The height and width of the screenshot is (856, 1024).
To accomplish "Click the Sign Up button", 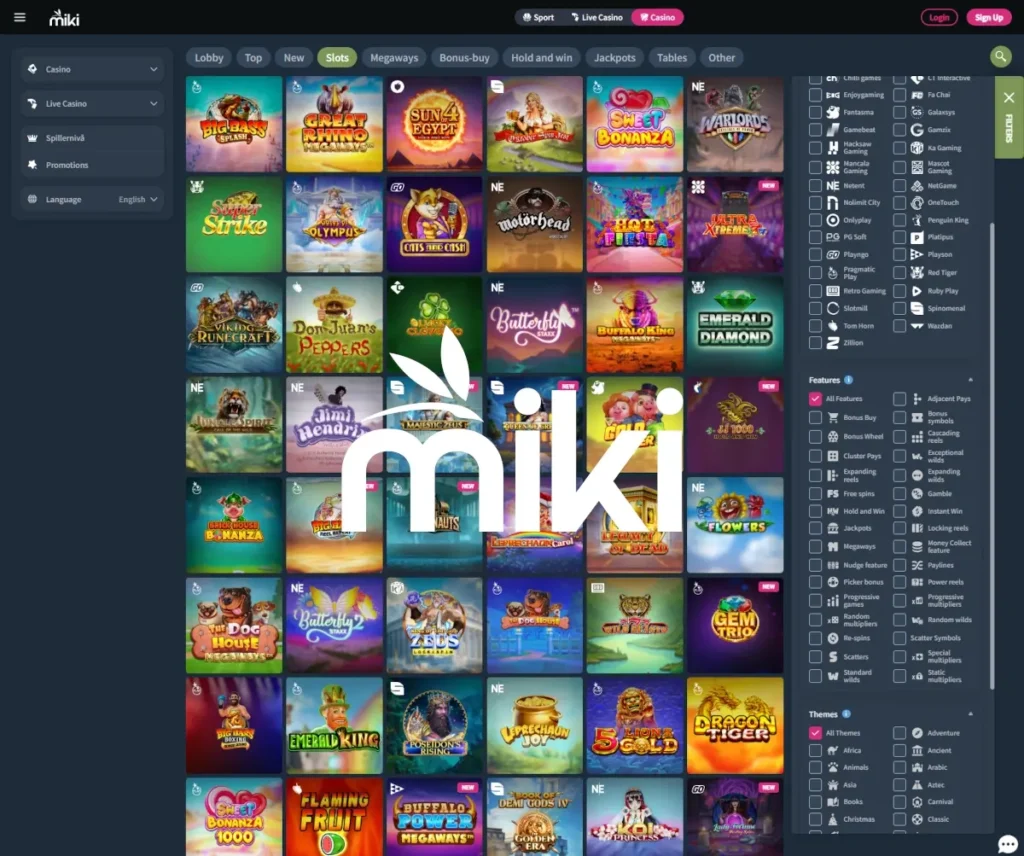I will 989,17.
